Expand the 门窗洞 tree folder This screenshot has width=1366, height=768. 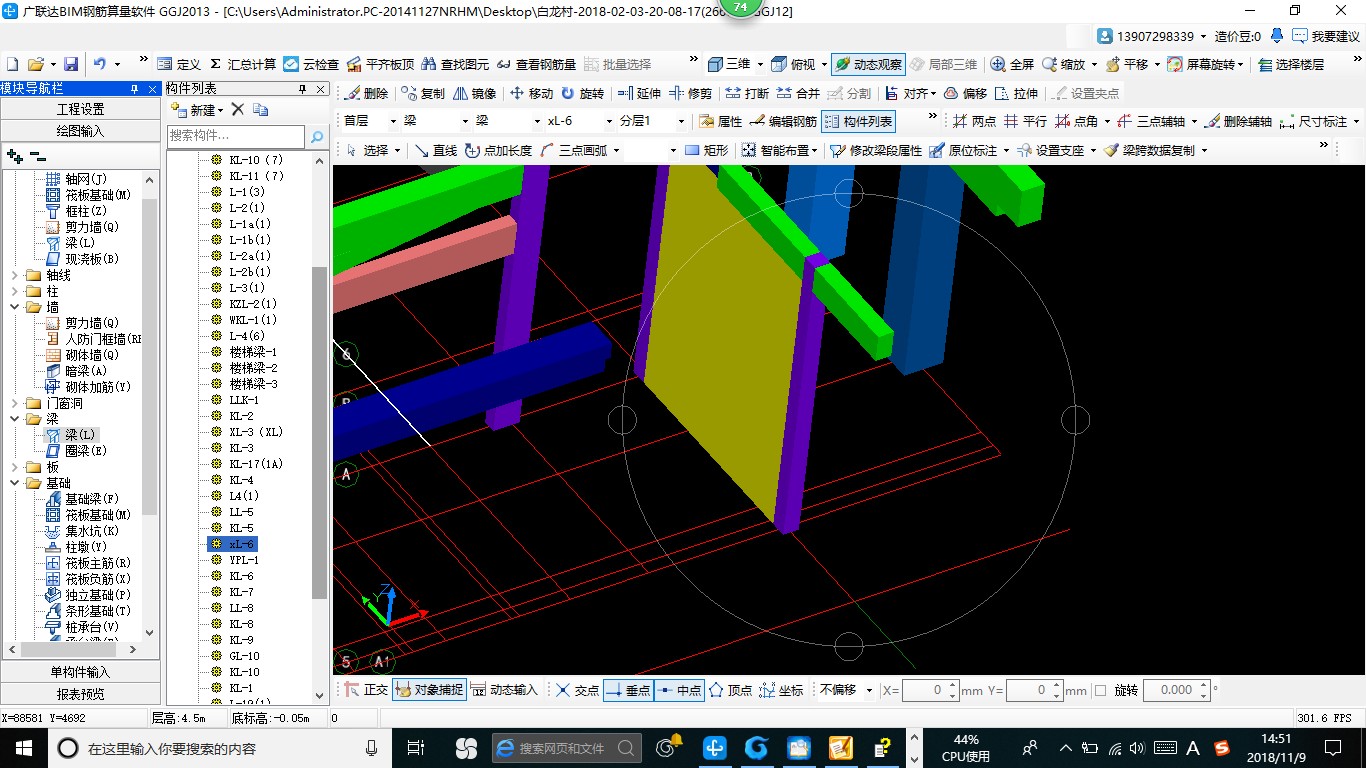14,403
